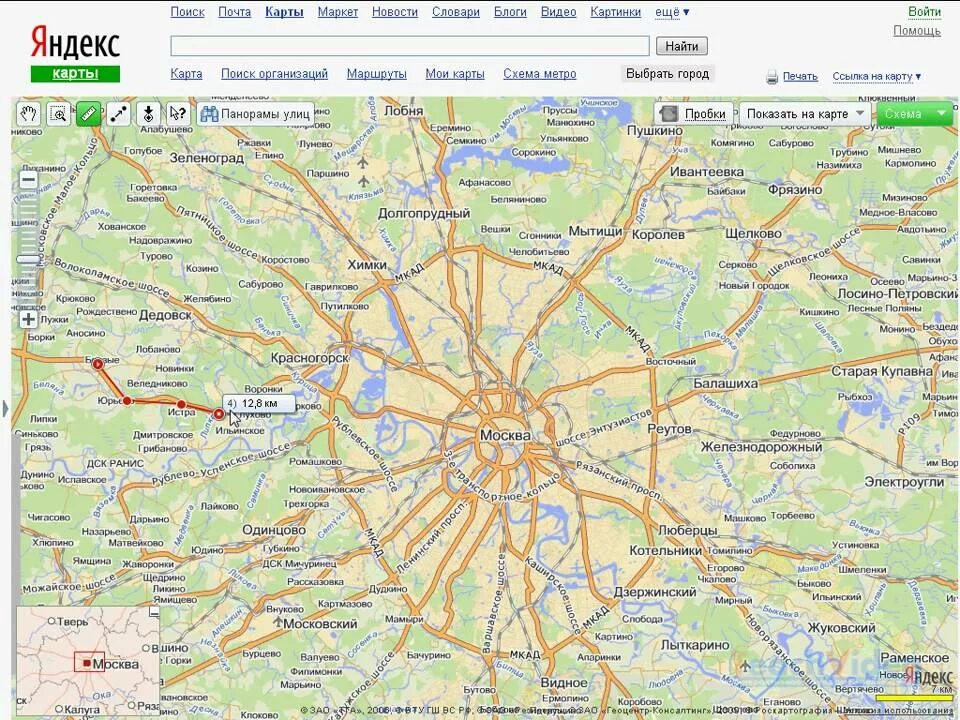Open the Помощь help link
The image size is (960, 720).
coord(917,31)
